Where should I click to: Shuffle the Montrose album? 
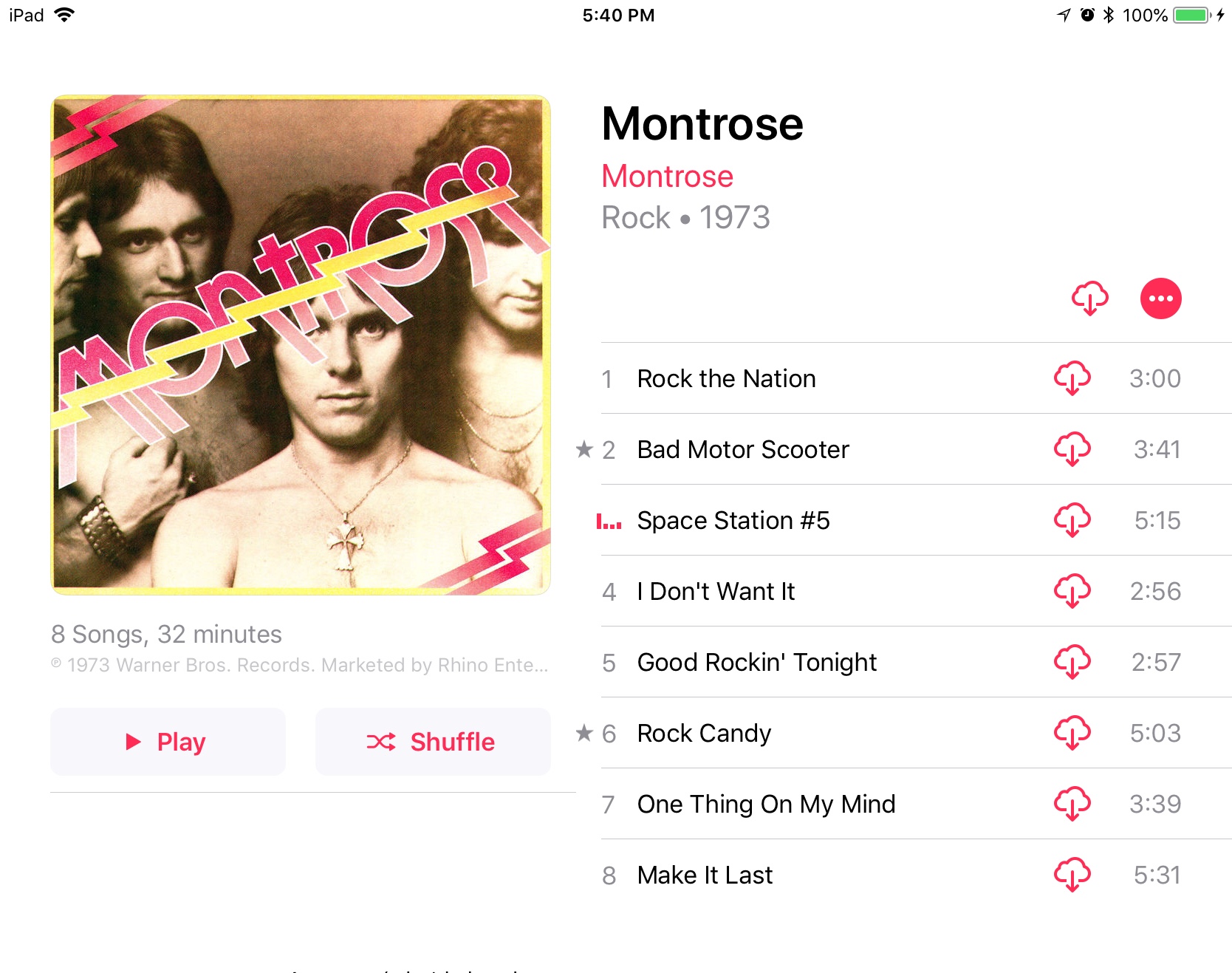tap(433, 742)
